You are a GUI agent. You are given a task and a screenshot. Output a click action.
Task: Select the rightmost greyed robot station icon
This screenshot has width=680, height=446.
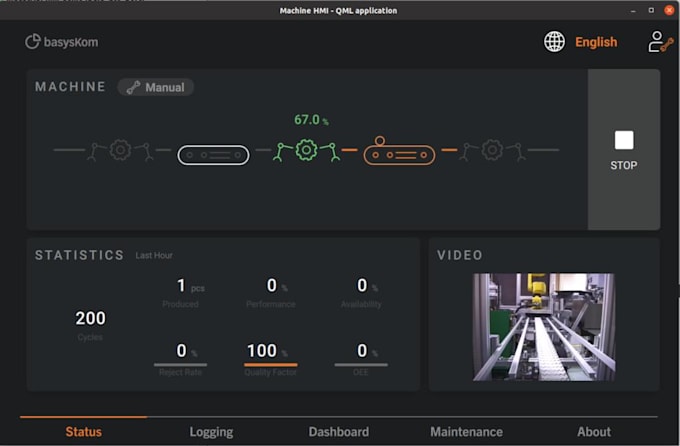coord(492,150)
